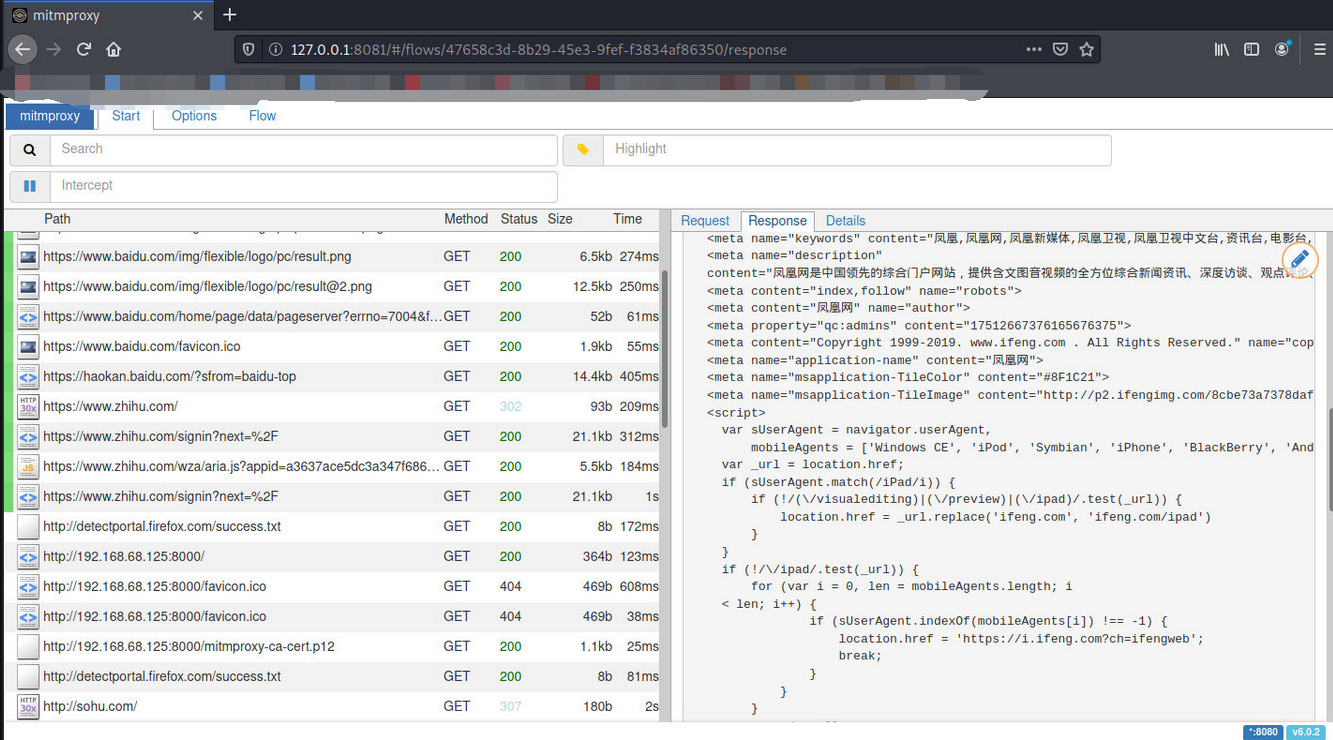Open the Firefox library icon

pos(1221,49)
